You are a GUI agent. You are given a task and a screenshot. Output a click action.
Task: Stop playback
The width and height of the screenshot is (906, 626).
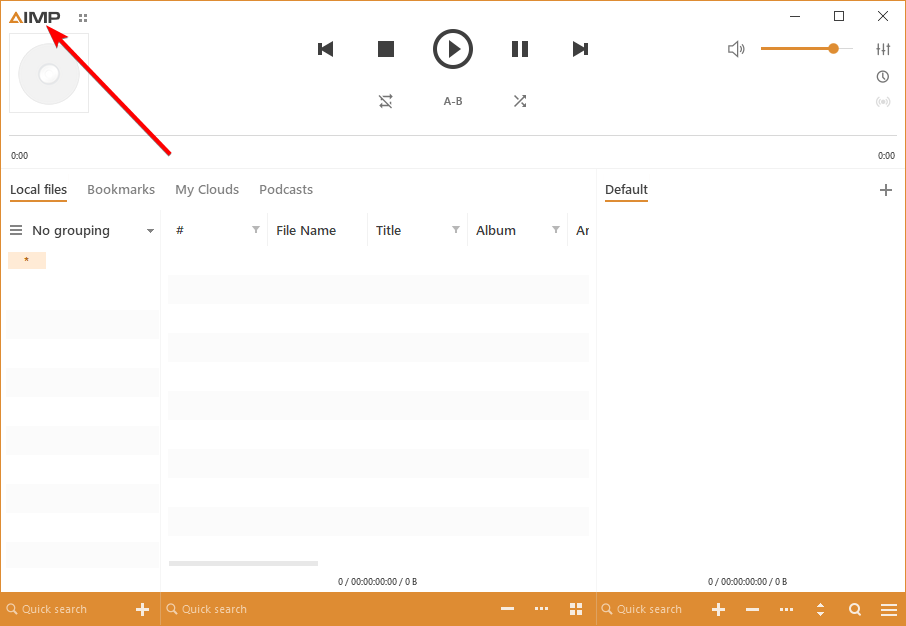tap(386, 49)
